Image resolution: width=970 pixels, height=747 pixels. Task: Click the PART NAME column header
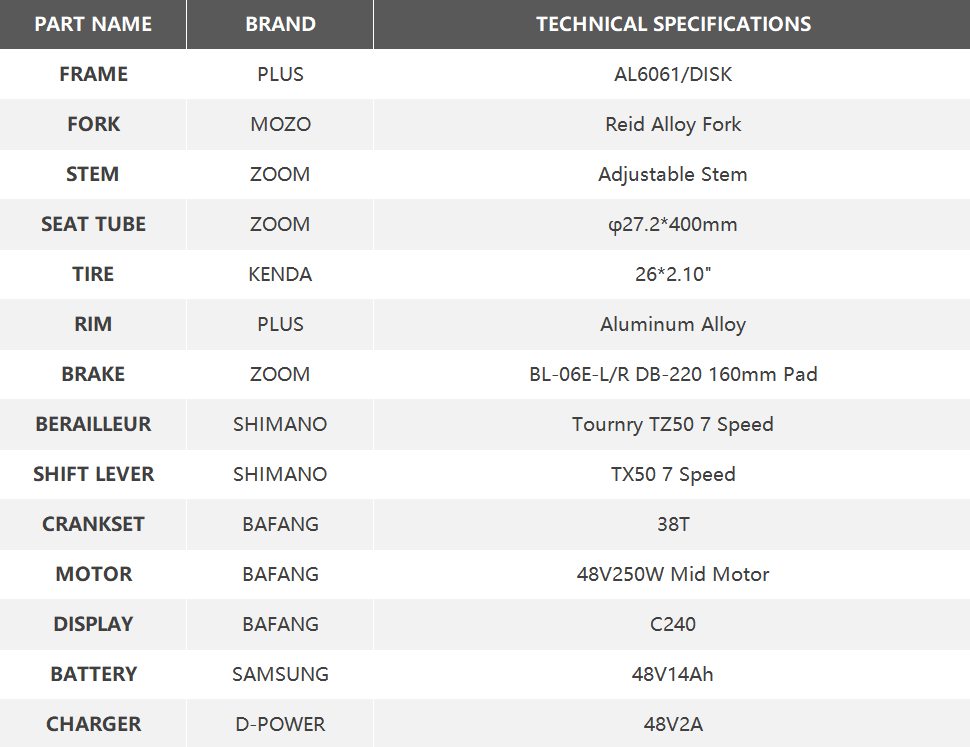[93, 24]
